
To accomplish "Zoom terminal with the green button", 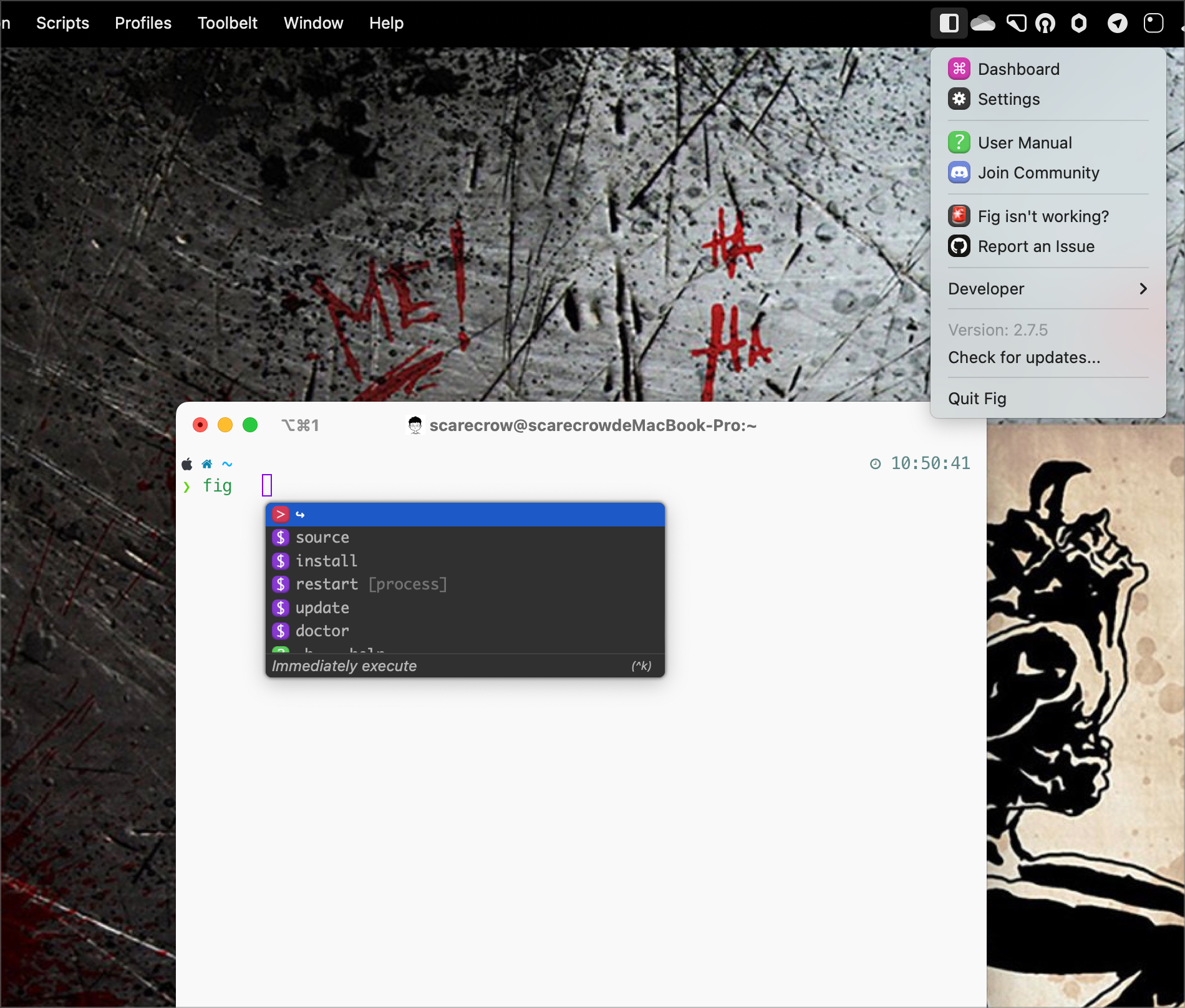I will tap(250, 425).
